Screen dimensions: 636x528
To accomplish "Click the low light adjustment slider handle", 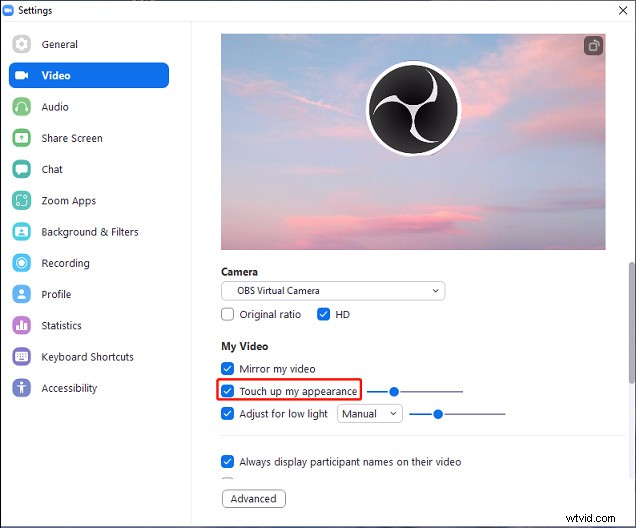I will [438, 414].
